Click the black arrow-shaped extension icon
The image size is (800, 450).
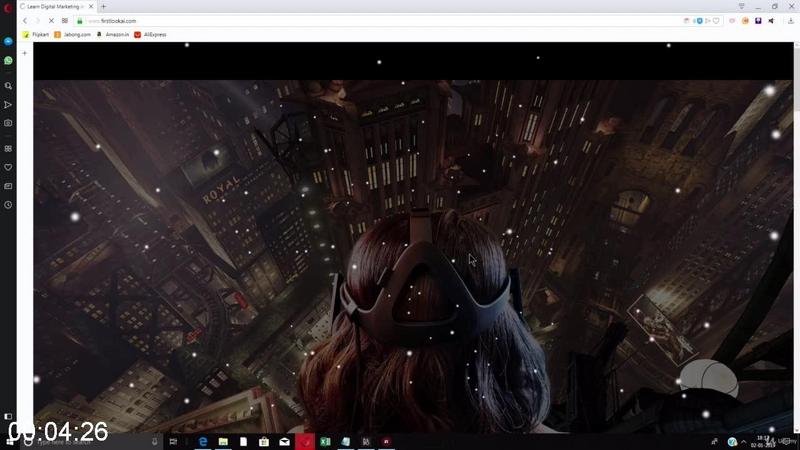click(x=771, y=21)
